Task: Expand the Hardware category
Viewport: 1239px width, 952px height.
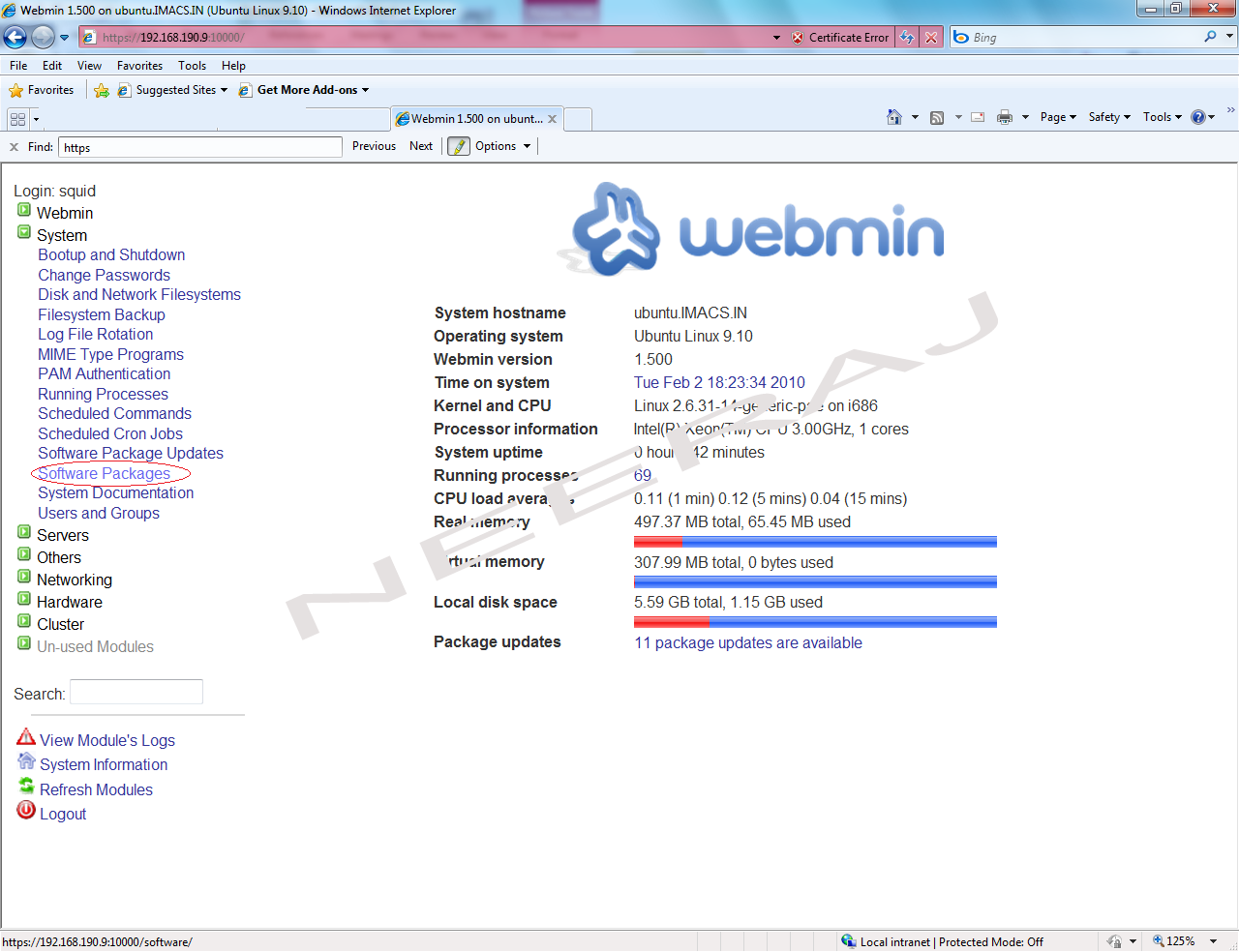Action: tap(24, 599)
